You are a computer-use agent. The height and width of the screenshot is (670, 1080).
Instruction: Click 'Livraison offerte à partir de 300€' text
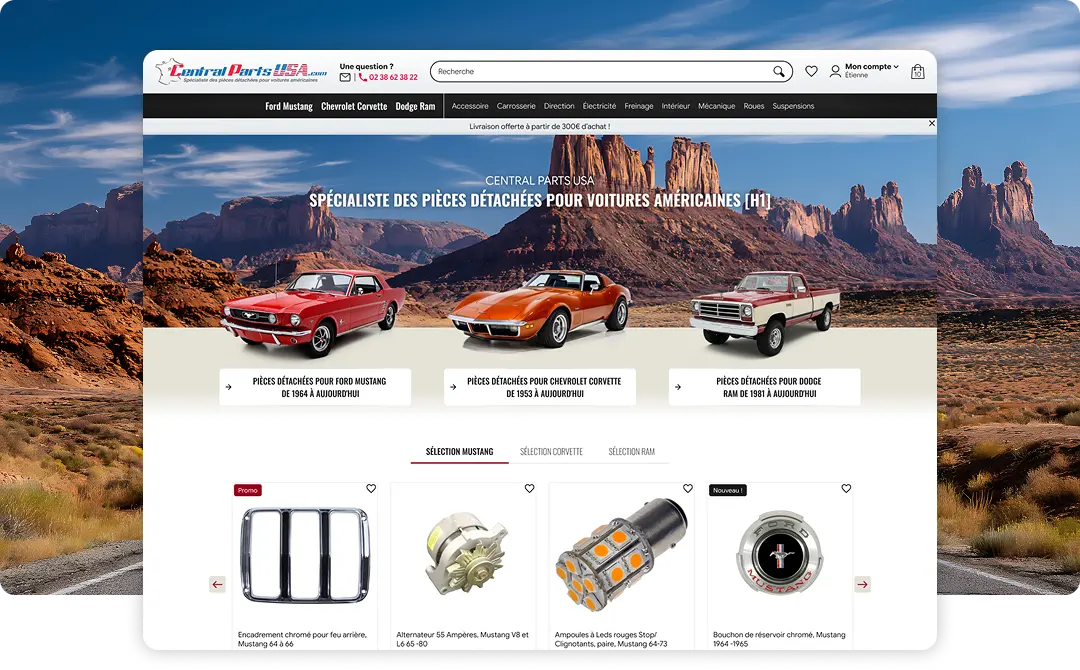click(x=539, y=127)
